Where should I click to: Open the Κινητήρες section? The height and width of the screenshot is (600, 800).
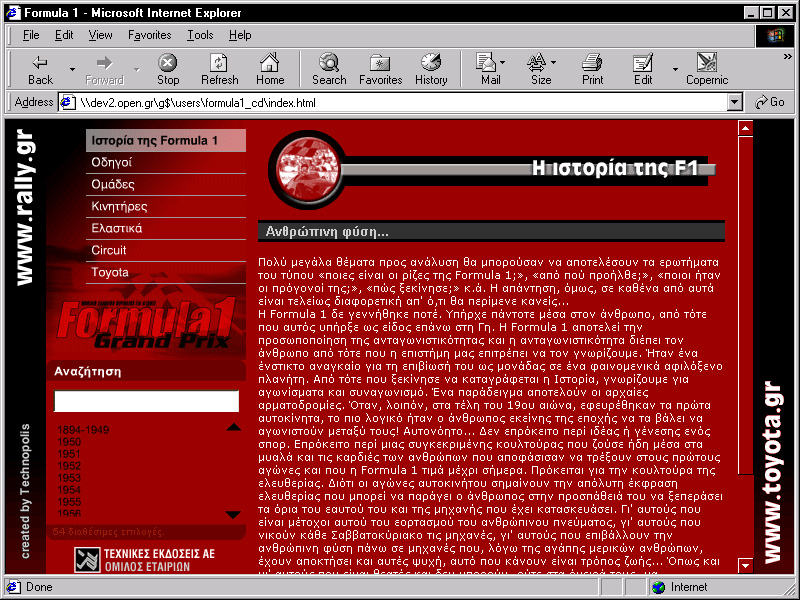tap(166, 207)
